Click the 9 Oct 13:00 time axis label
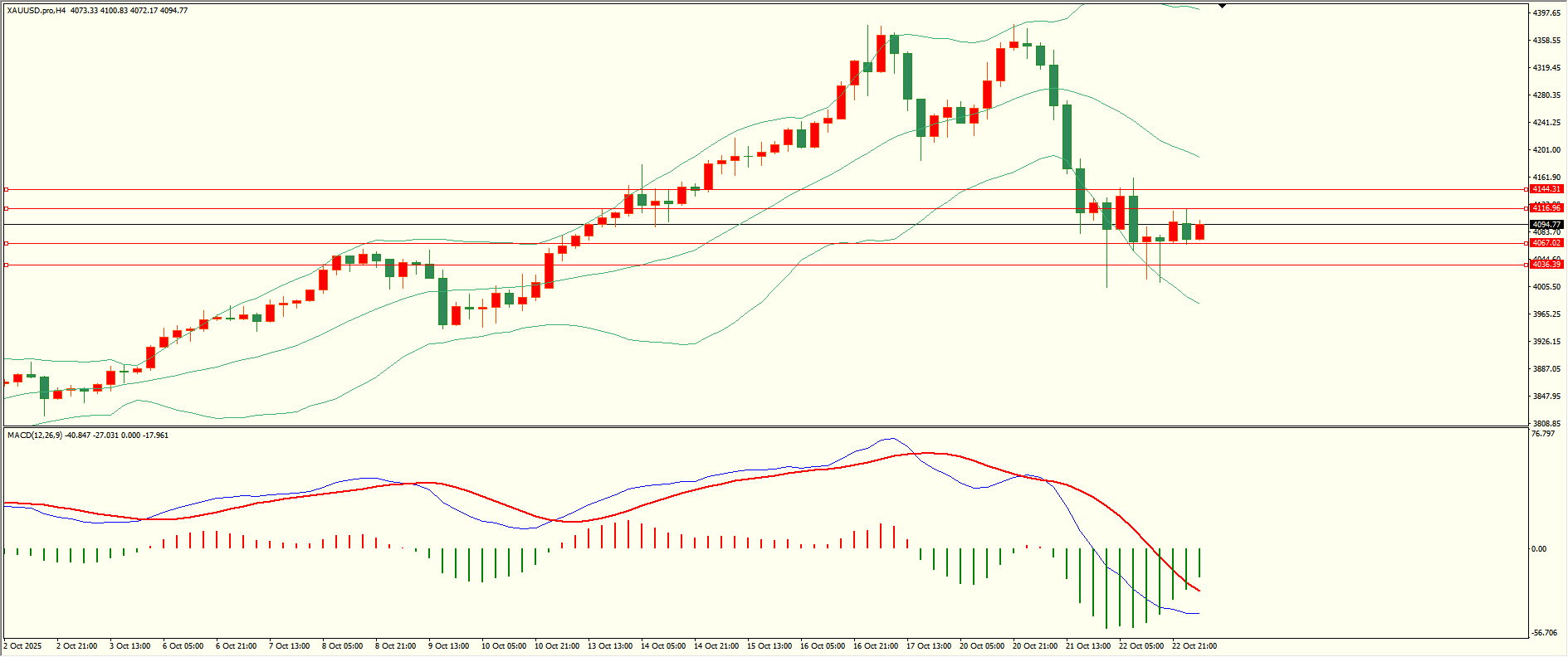The height and width of the screenshot is (657, 1568). coord(448,645)
